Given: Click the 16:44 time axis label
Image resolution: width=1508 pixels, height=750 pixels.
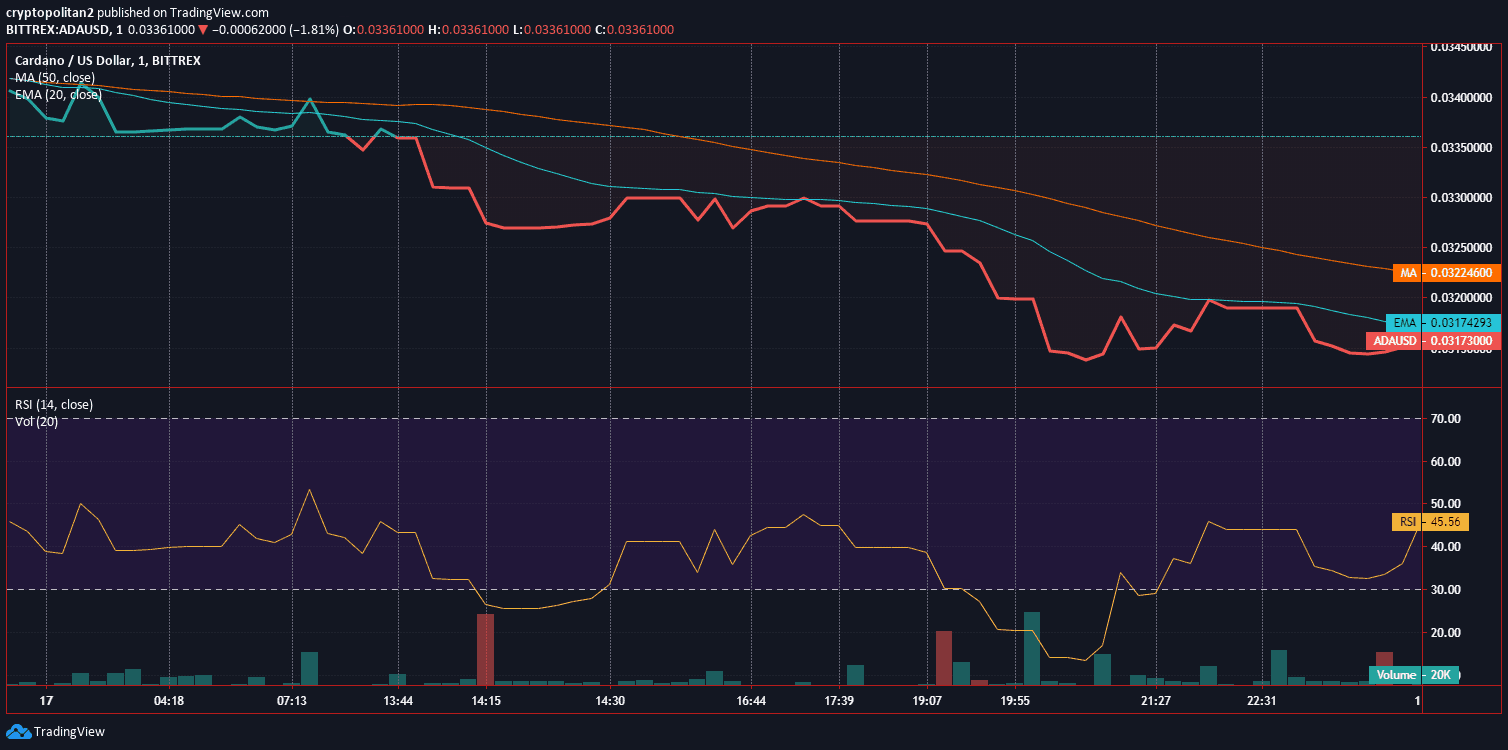Looking at the screenshot, I should 750,701.
